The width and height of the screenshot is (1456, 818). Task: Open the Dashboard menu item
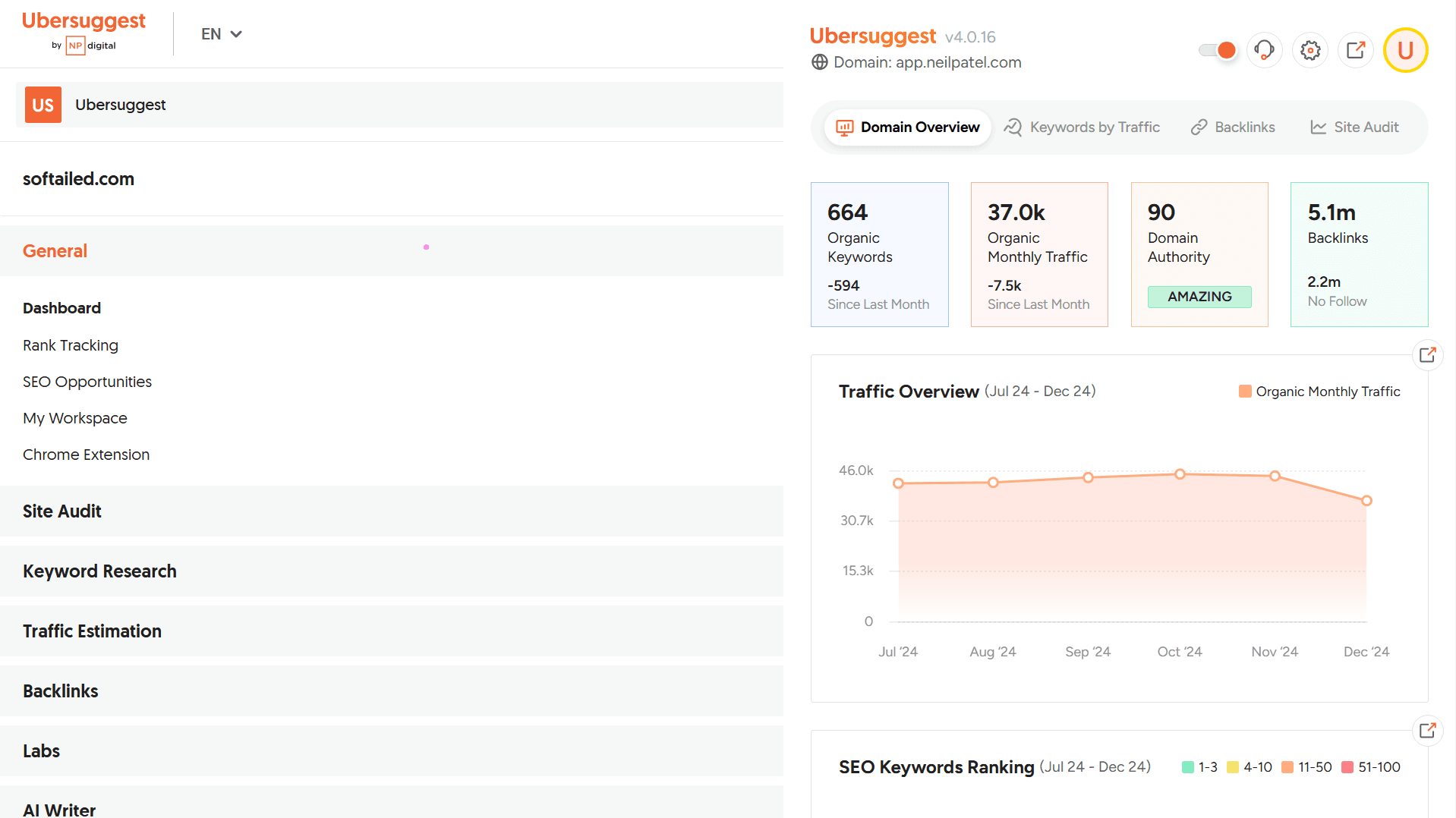(61, 308)
